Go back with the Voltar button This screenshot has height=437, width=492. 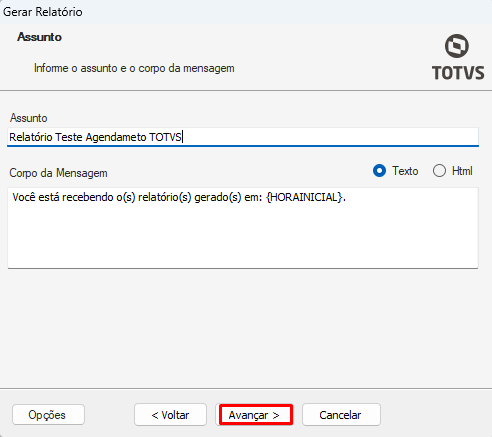(170, 415)
